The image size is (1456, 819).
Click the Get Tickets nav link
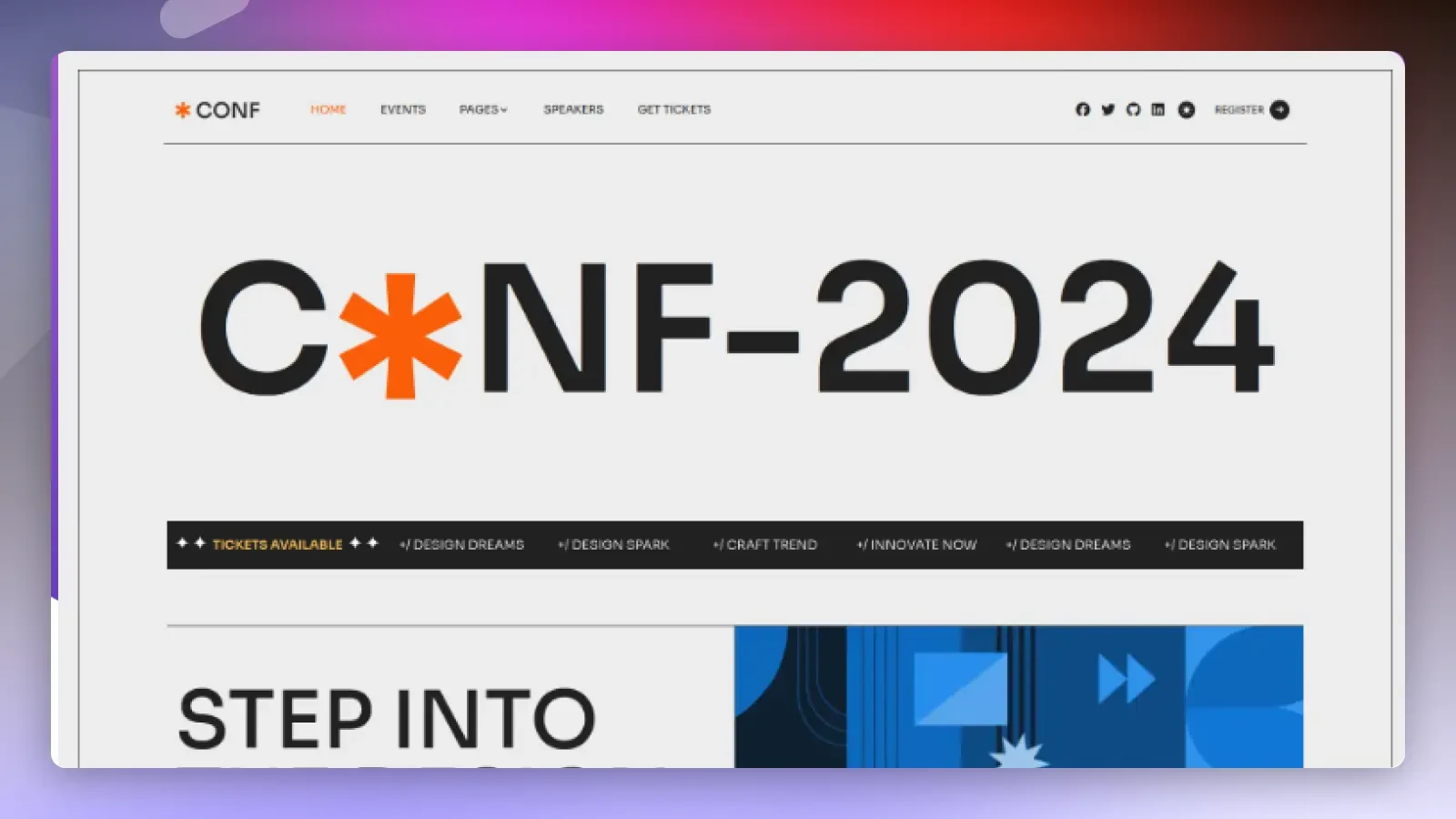(x=673, y=109)
